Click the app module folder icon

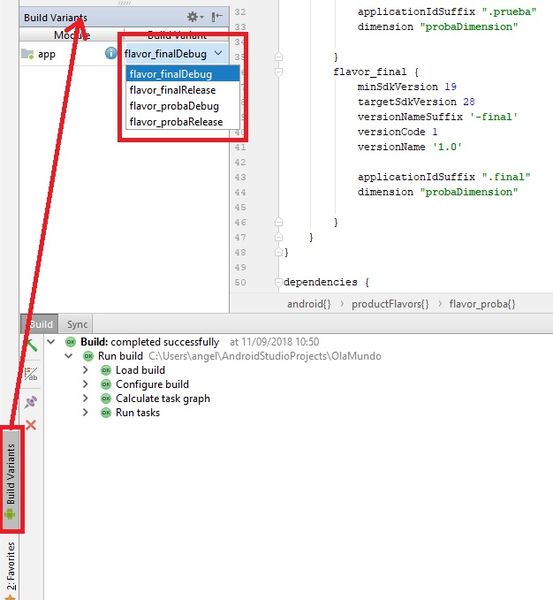(x=27, y=54)
